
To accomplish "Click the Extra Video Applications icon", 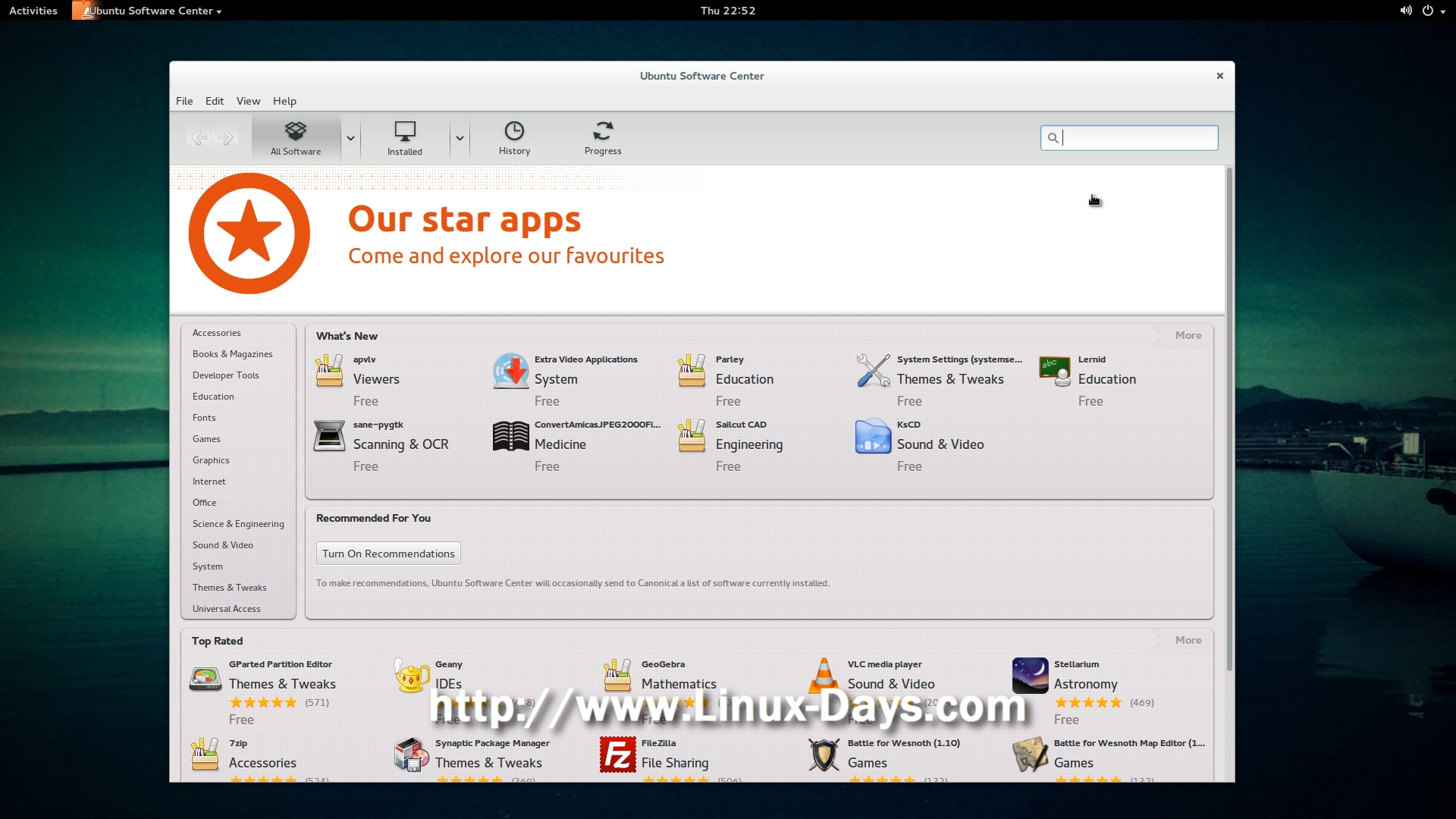I will tap(510, 371).
